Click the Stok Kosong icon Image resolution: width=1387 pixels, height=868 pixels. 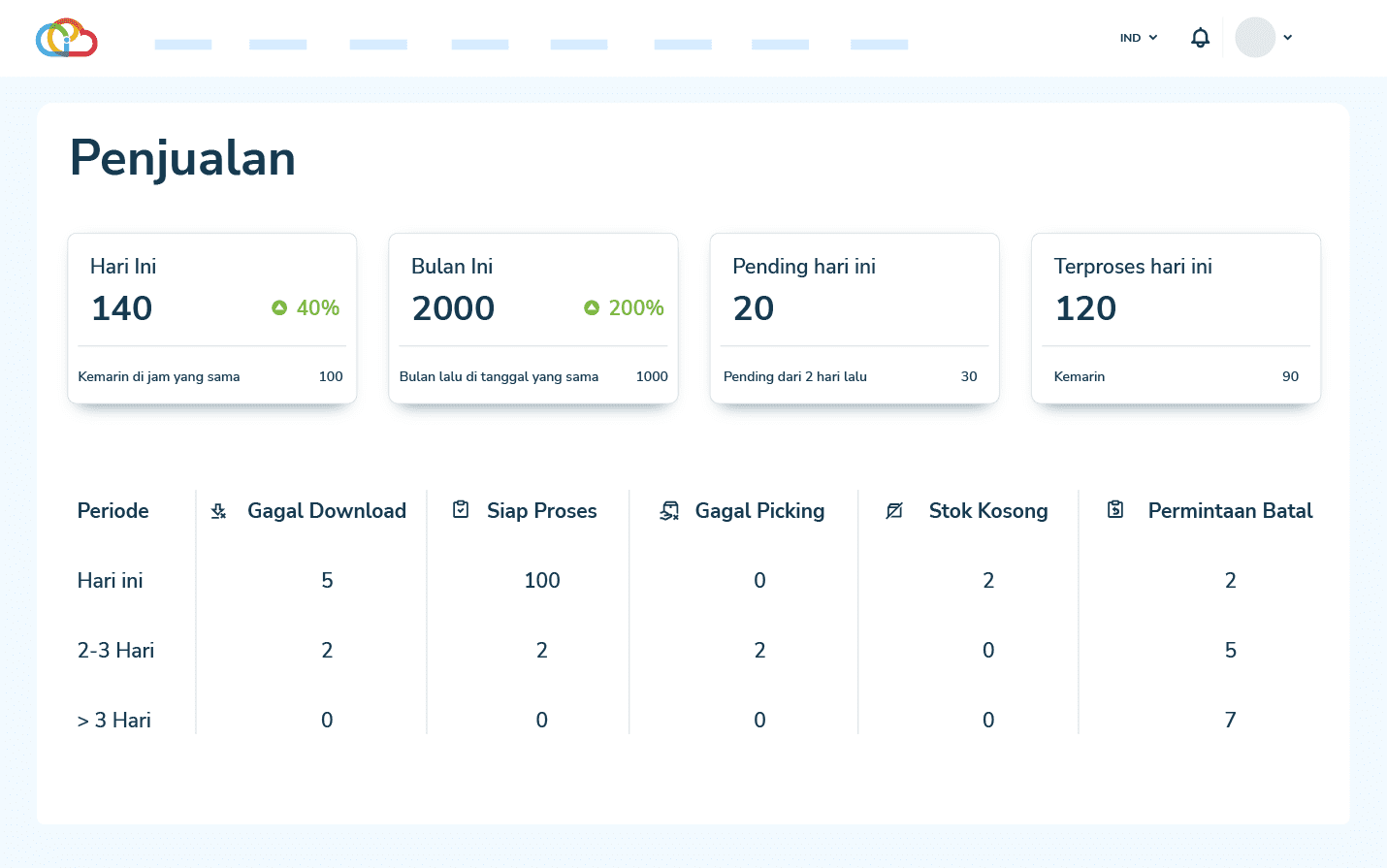click(894, 511)
